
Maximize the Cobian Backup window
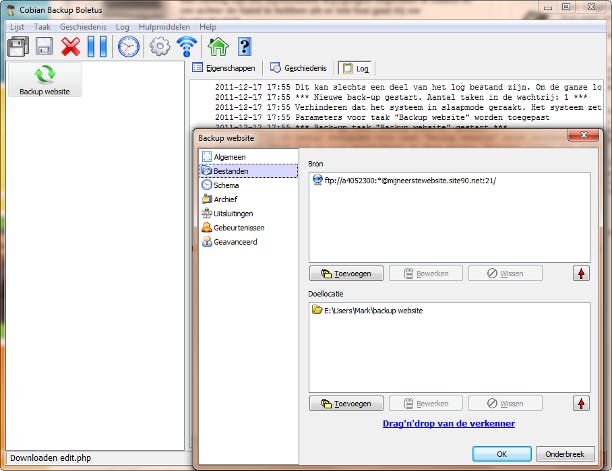(566, 7)
